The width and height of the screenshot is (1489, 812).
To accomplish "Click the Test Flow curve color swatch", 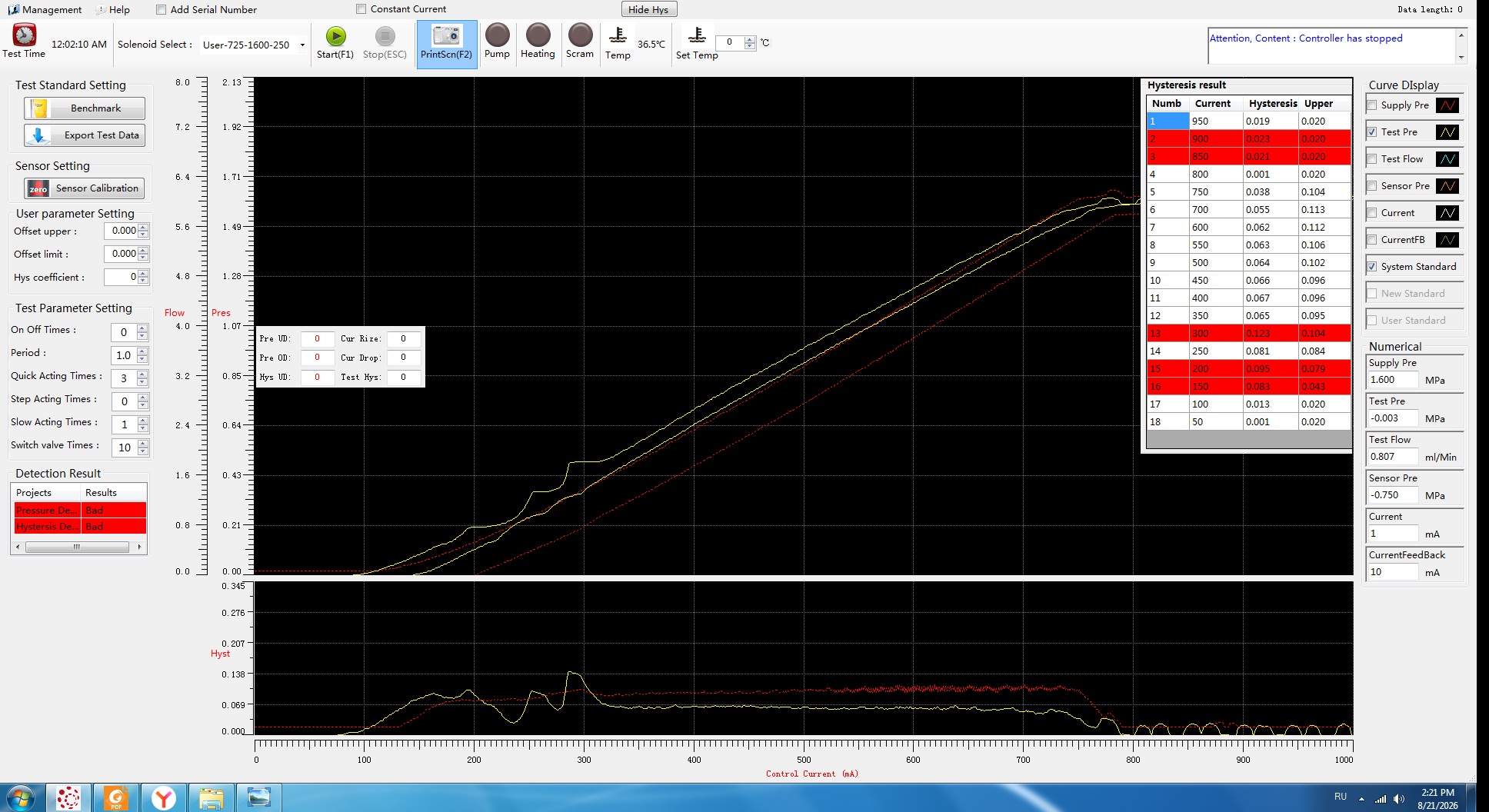I will pos(1447,159).
